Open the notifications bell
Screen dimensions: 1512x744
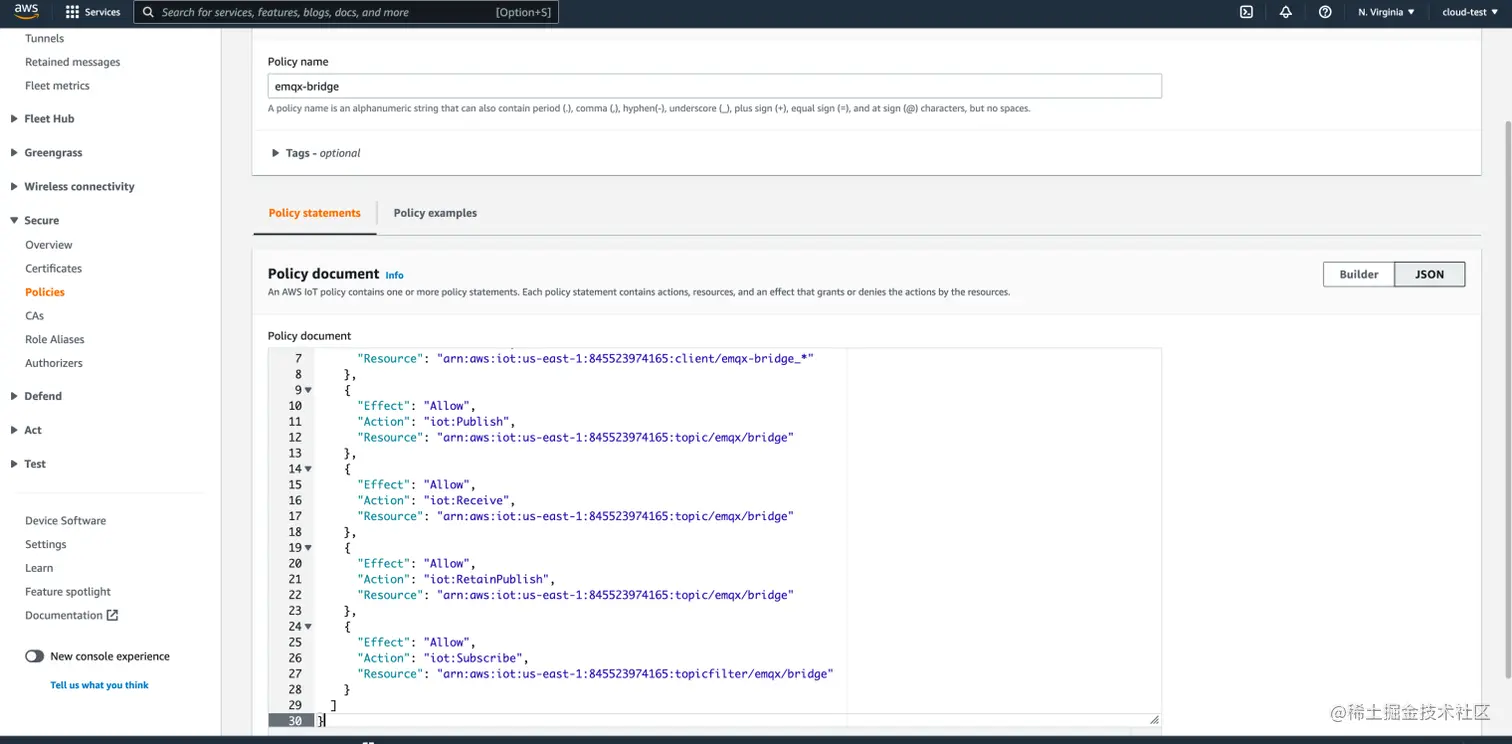point(1286,12)
